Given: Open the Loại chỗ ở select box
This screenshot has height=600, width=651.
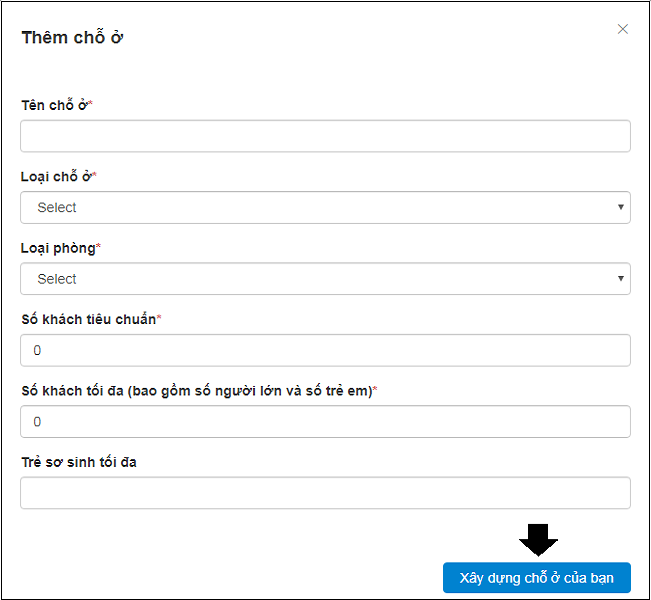Looking at the screenshot, I should point(325,207).
